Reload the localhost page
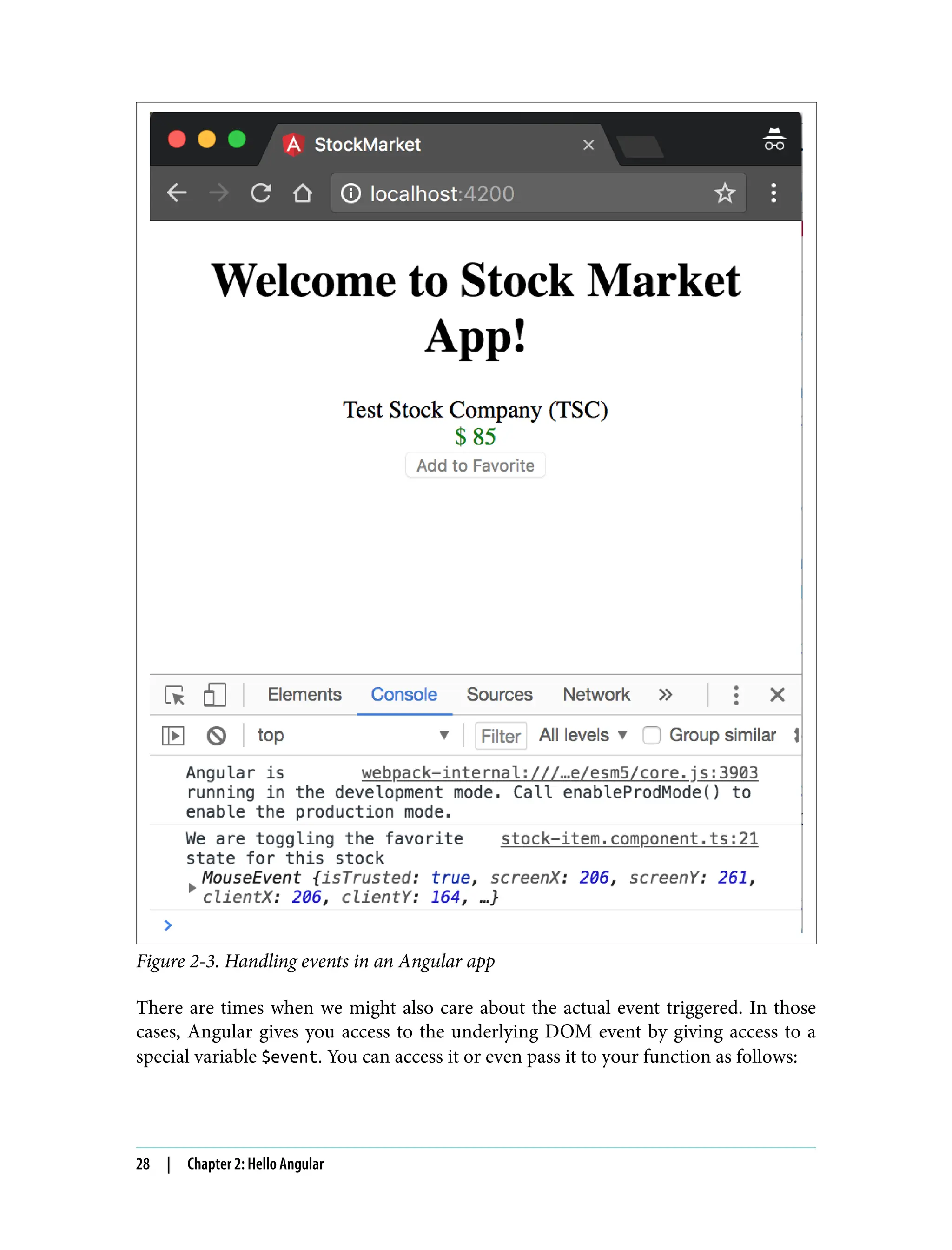 tap(261, 193)
